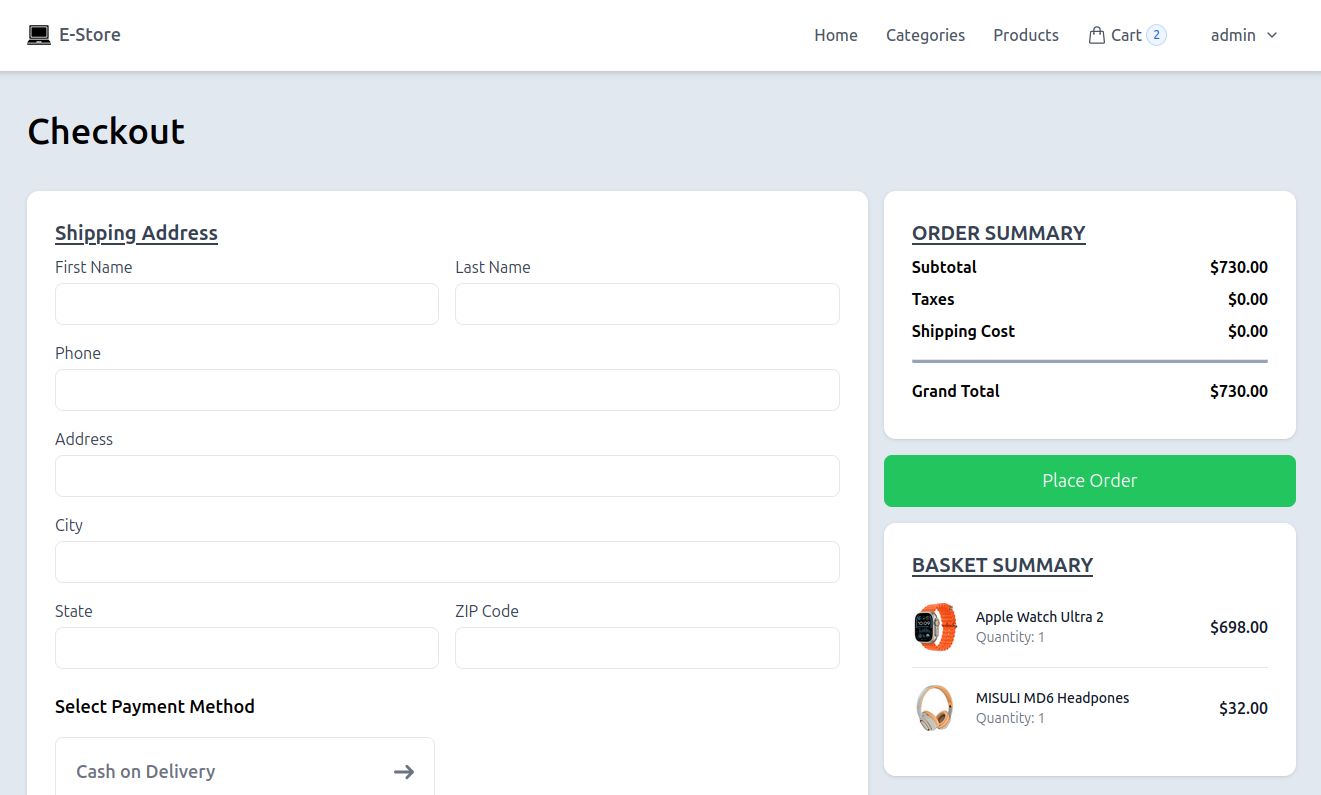Click the ZIP Code input field
Image resolution: width=1321 pixels, height=795 pixels.
point(646,648)
